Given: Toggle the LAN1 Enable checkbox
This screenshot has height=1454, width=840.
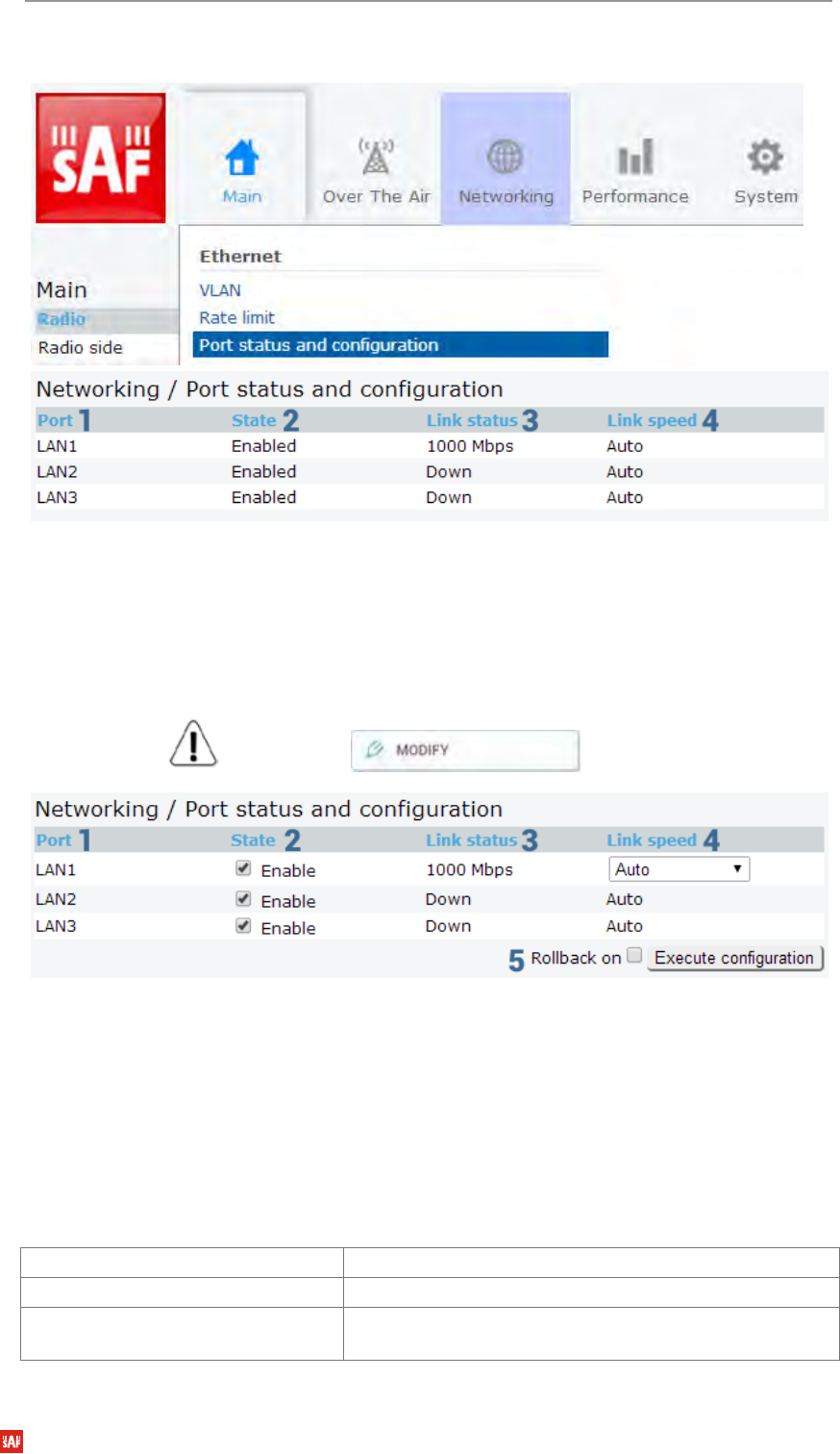Looking at the screenshot, I should click(x=244, y=868).
